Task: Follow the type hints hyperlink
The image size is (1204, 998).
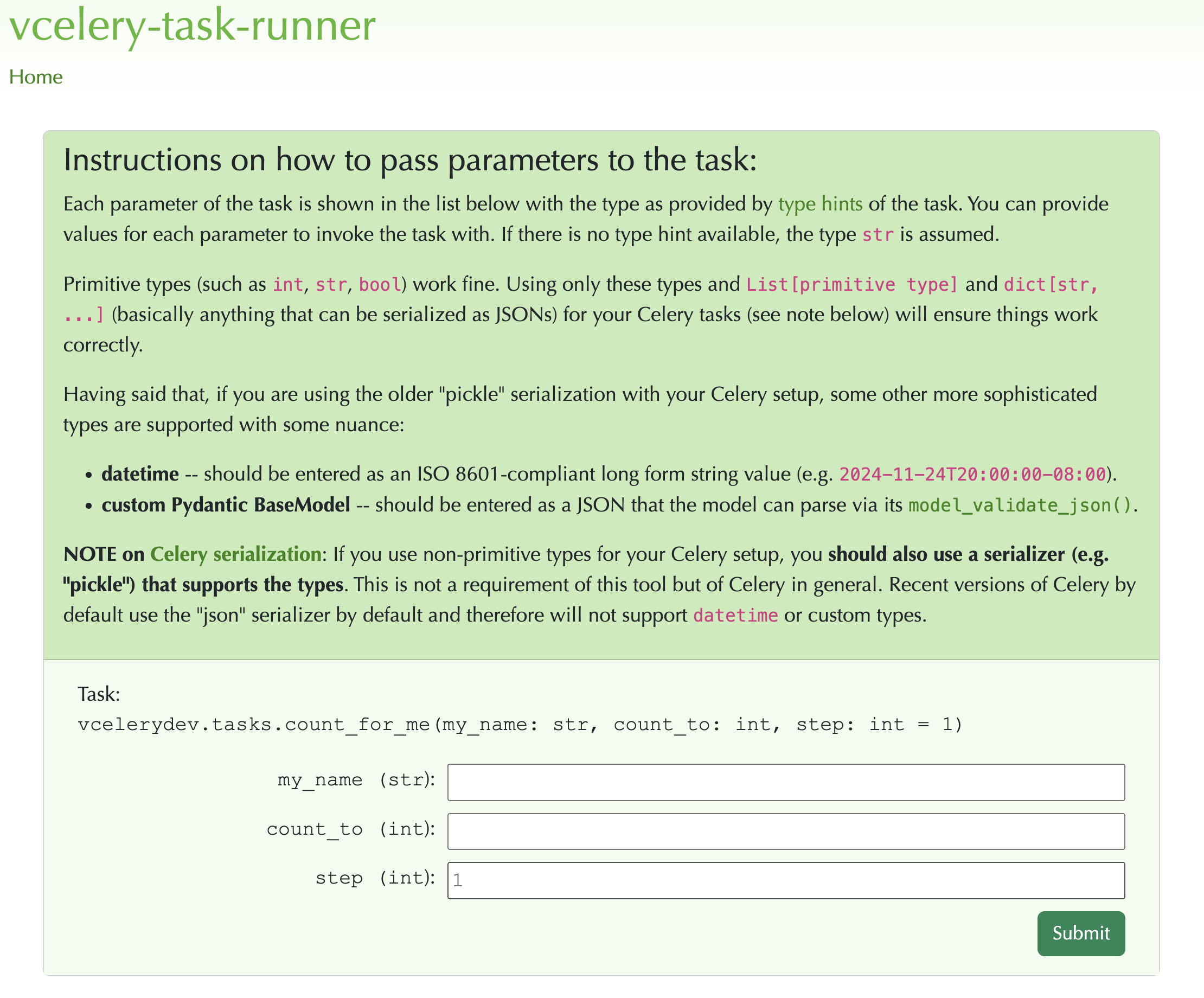Action: point(820,203)
